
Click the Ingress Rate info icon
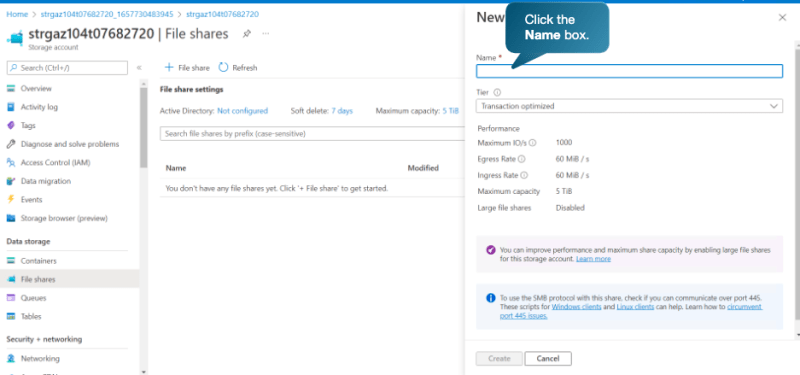(524, 175)
